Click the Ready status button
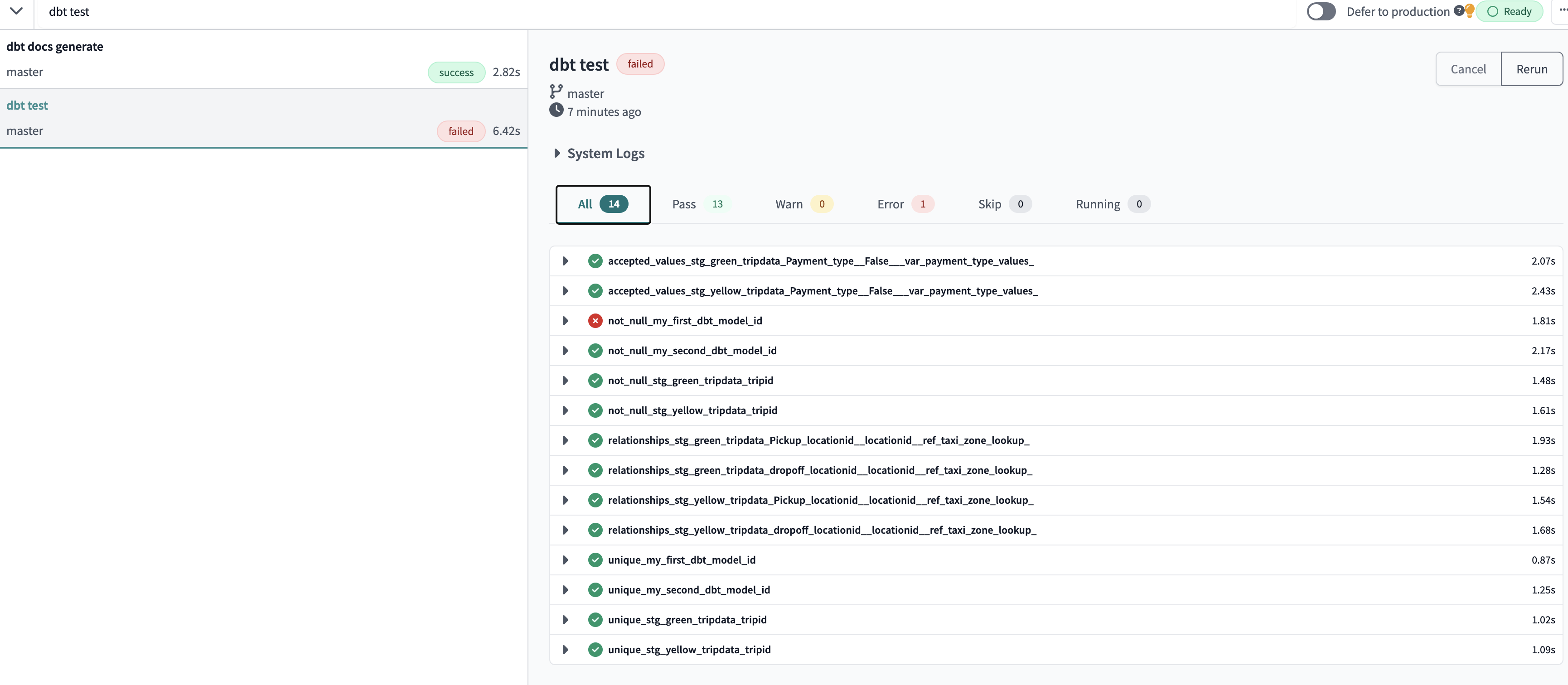1568x685 pixels. tap(1510, 12)
